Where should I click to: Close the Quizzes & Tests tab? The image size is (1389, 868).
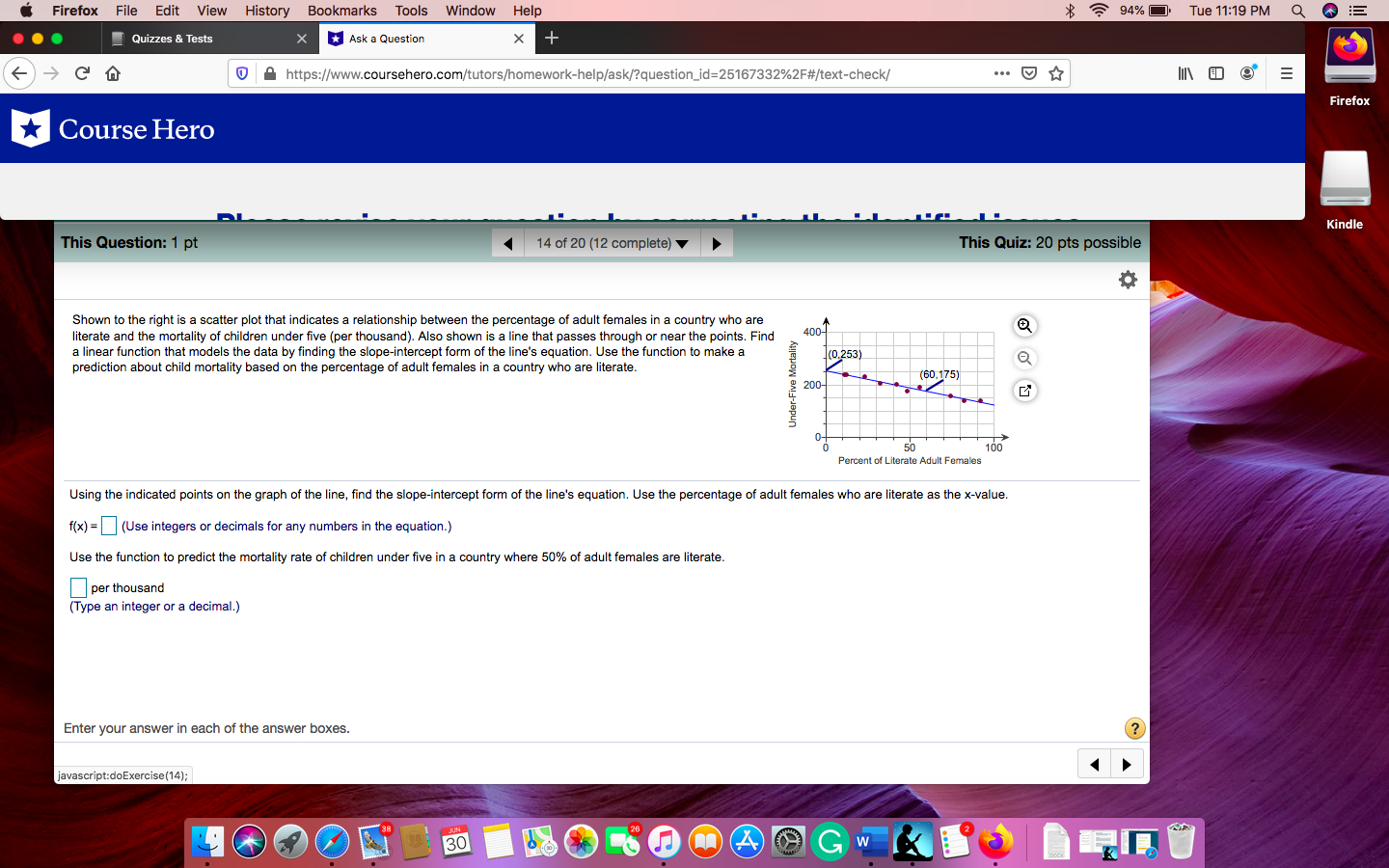click(x=302, y=39)
